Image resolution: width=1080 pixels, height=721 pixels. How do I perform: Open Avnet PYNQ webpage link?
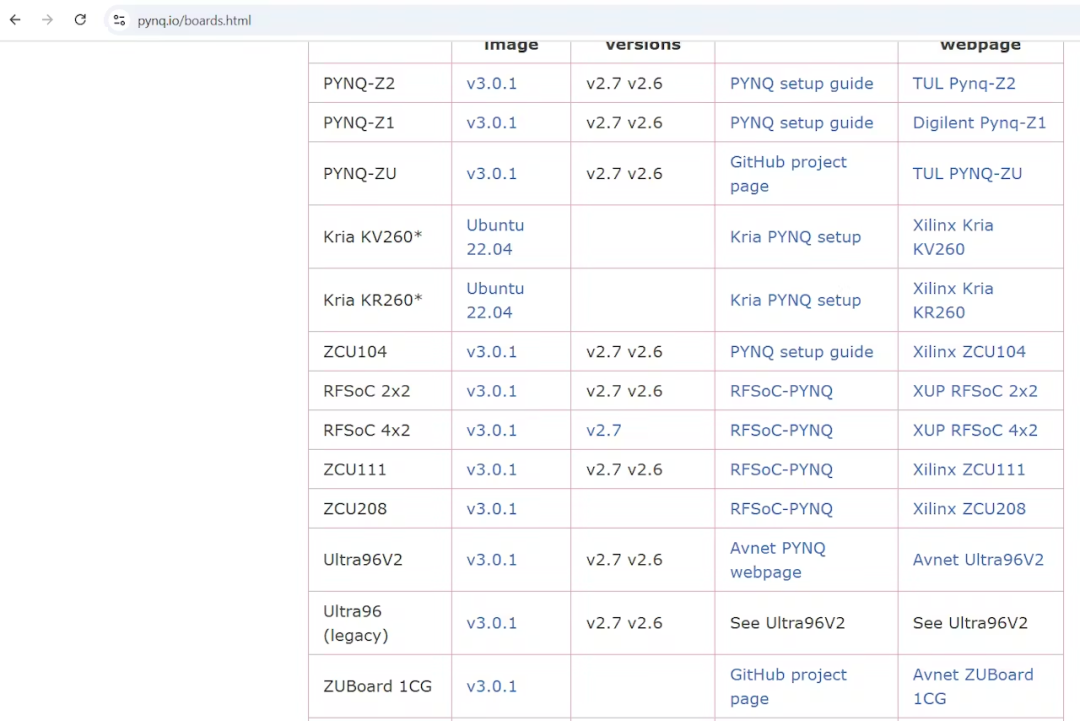[x=778, y=560]
